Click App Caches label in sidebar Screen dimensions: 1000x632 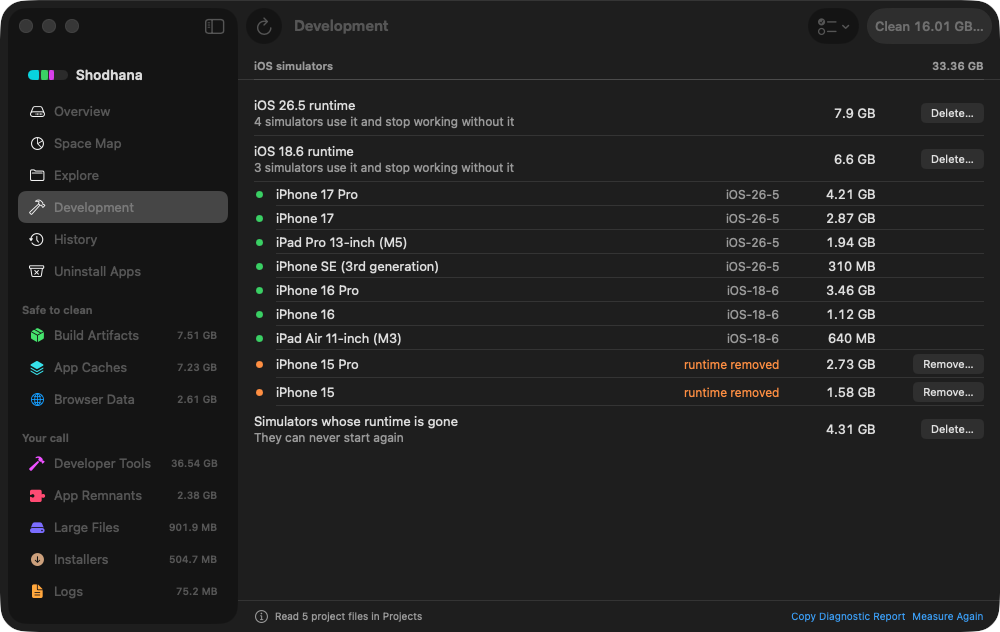point(90,367)
